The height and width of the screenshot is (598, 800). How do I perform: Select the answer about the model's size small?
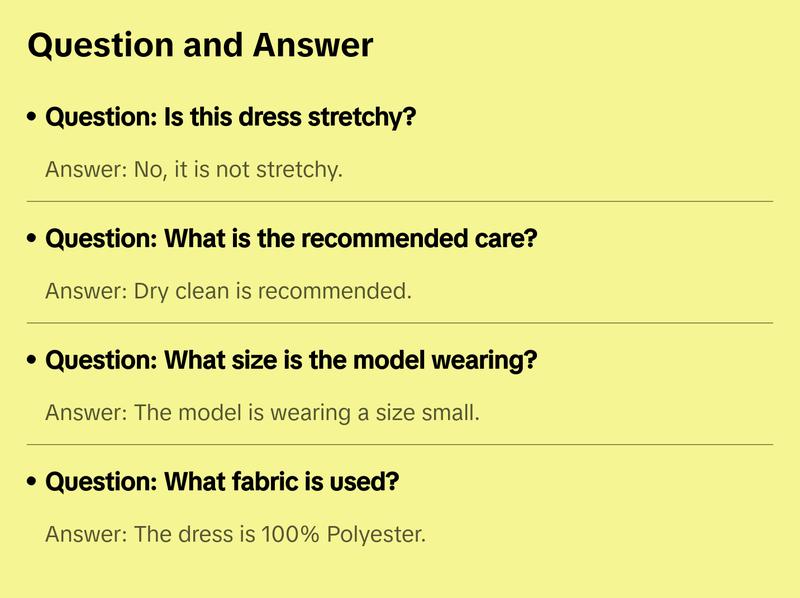(262, 413)
